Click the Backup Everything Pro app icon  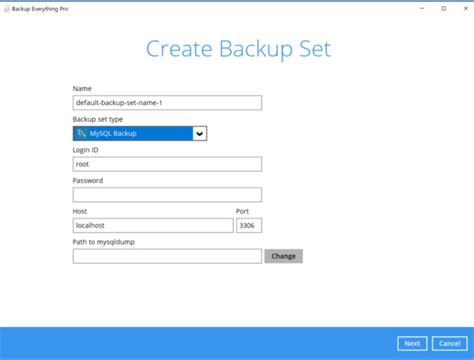coord(7,9)
